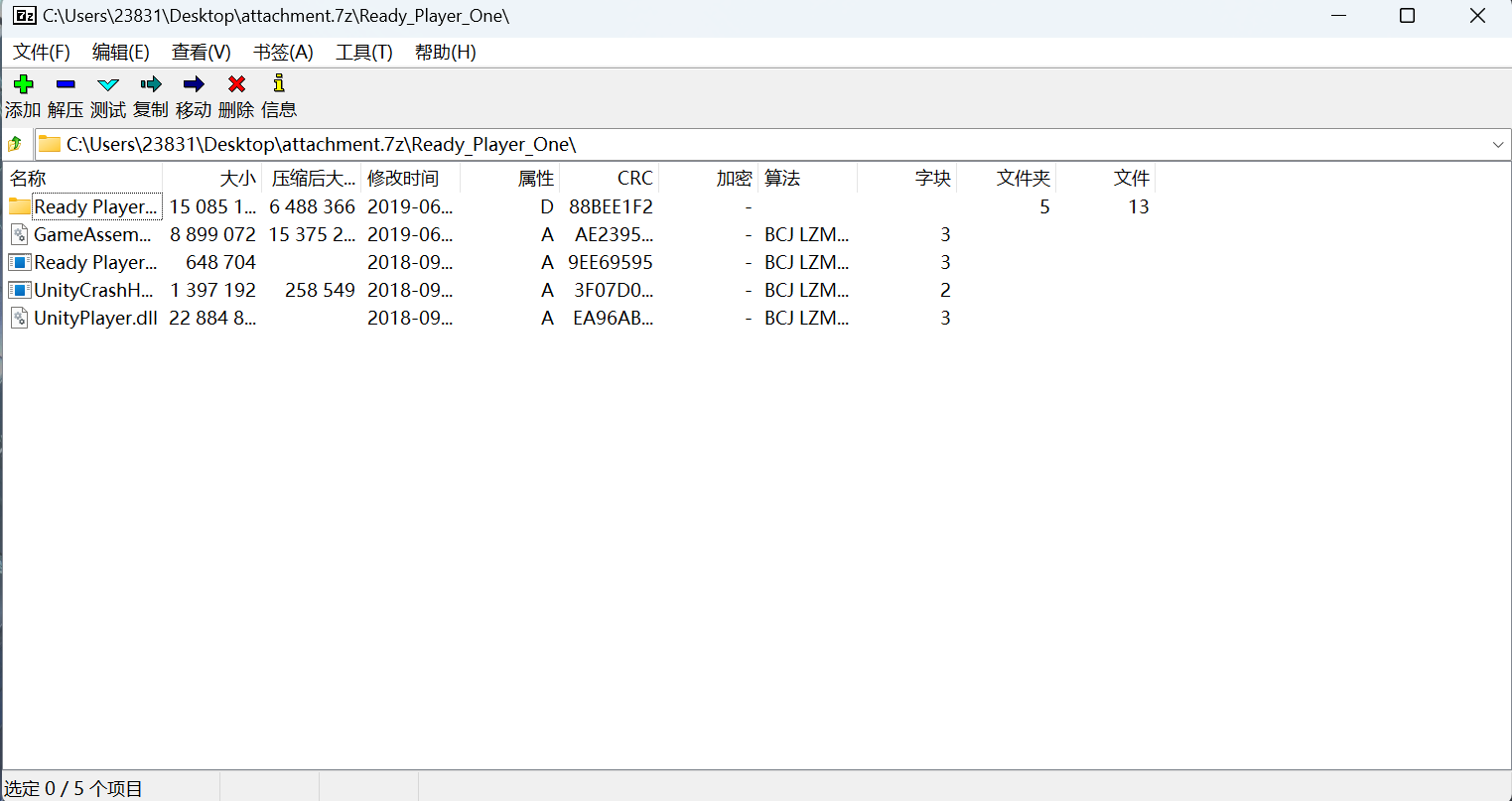Expand the address bar path dropdown arrow

click(x=1498, y=145)
